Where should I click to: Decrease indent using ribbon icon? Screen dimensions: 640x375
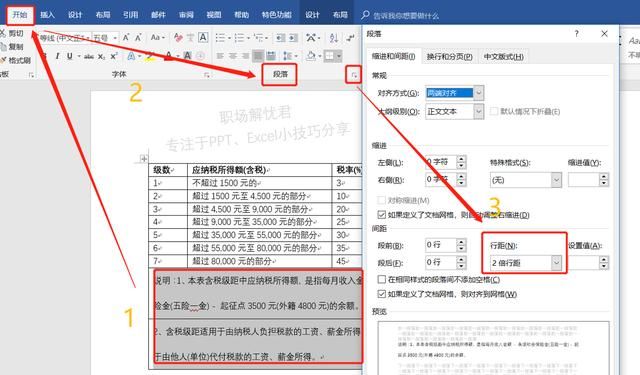click(280, 38)
